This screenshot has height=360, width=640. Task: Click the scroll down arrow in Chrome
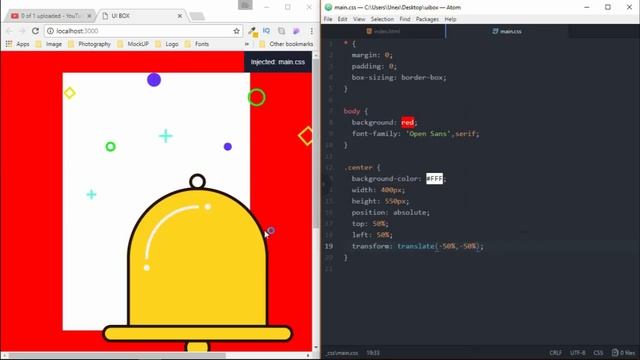coord(316,347)
